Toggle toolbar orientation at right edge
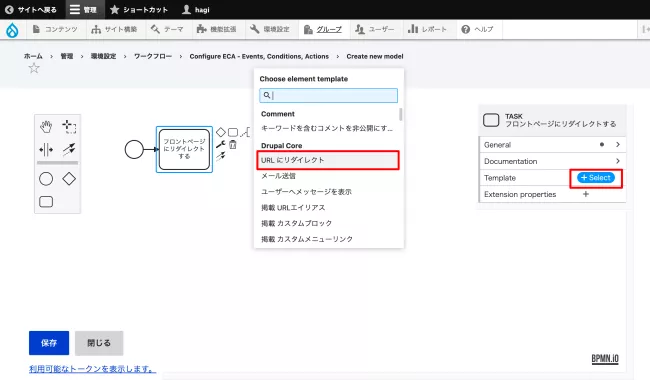This screenshot has height=380, width=650. (x=645, y=29)
